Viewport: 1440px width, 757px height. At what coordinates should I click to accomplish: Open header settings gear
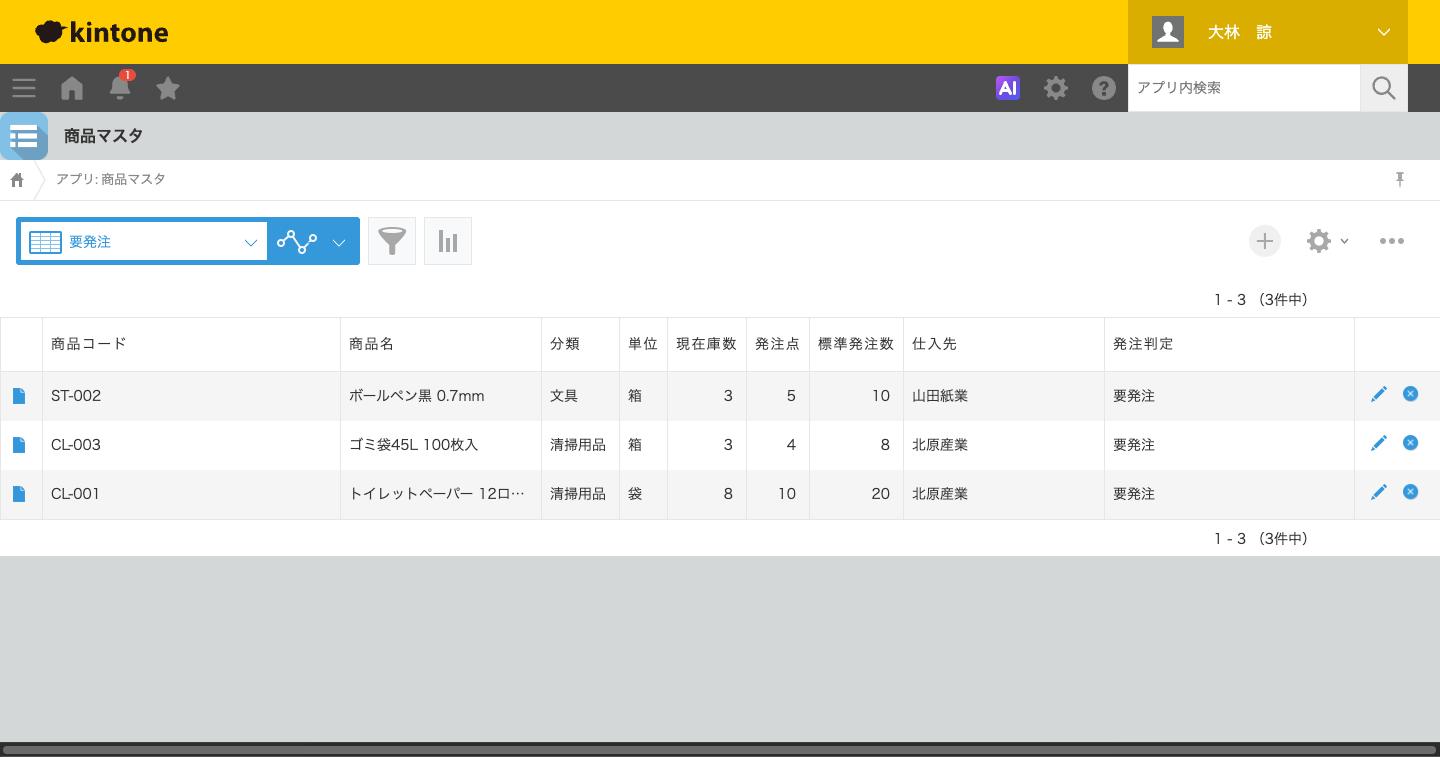(1056, 88)
